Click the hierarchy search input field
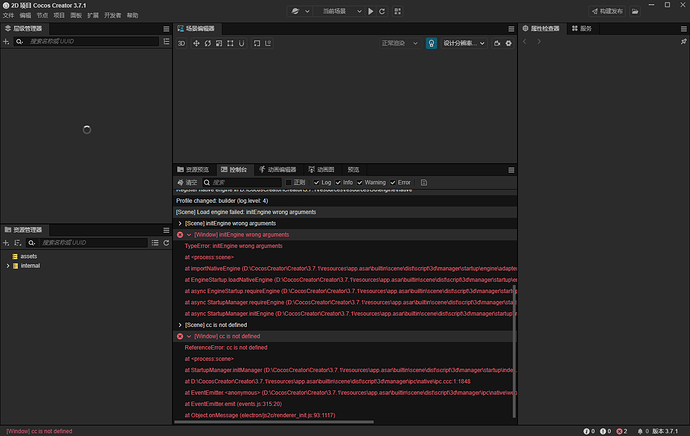 tap(86, 41)
